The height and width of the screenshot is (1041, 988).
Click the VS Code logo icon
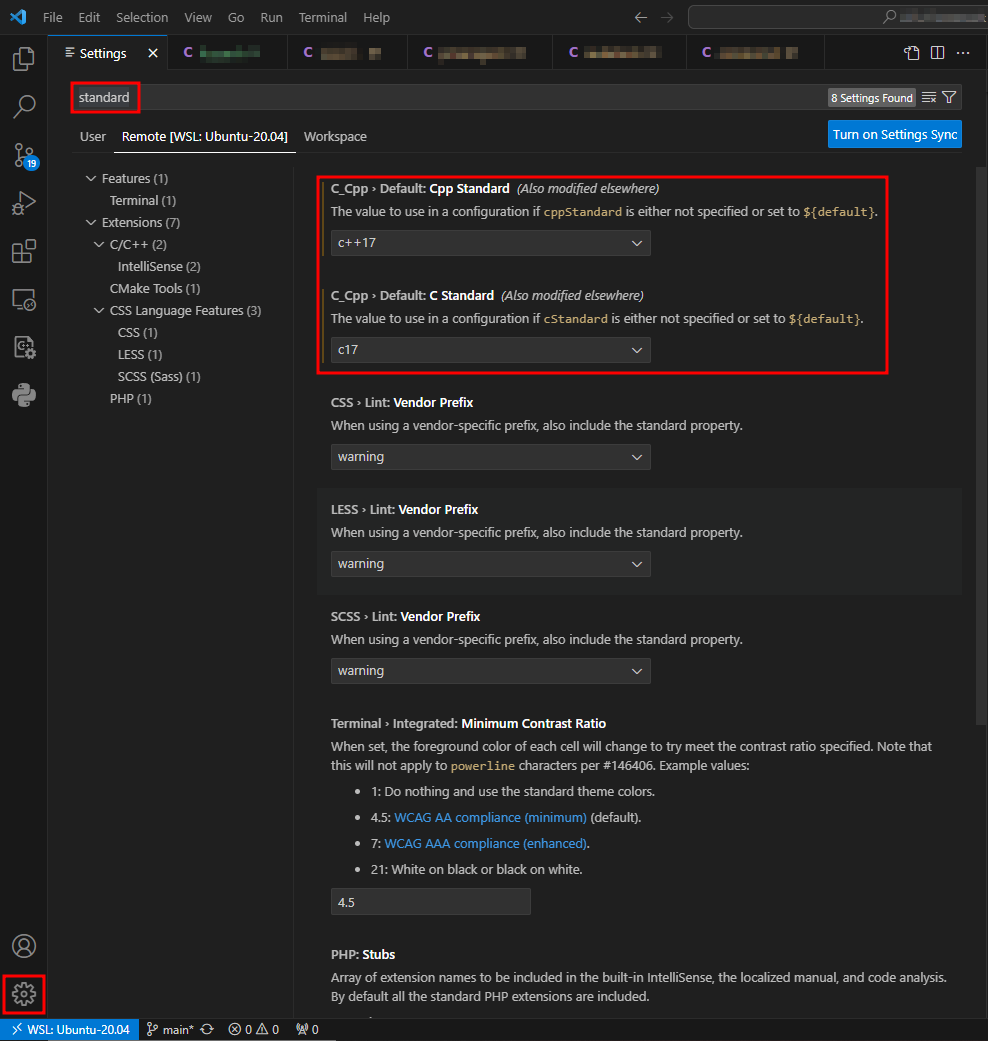click(x=19, y=17)
